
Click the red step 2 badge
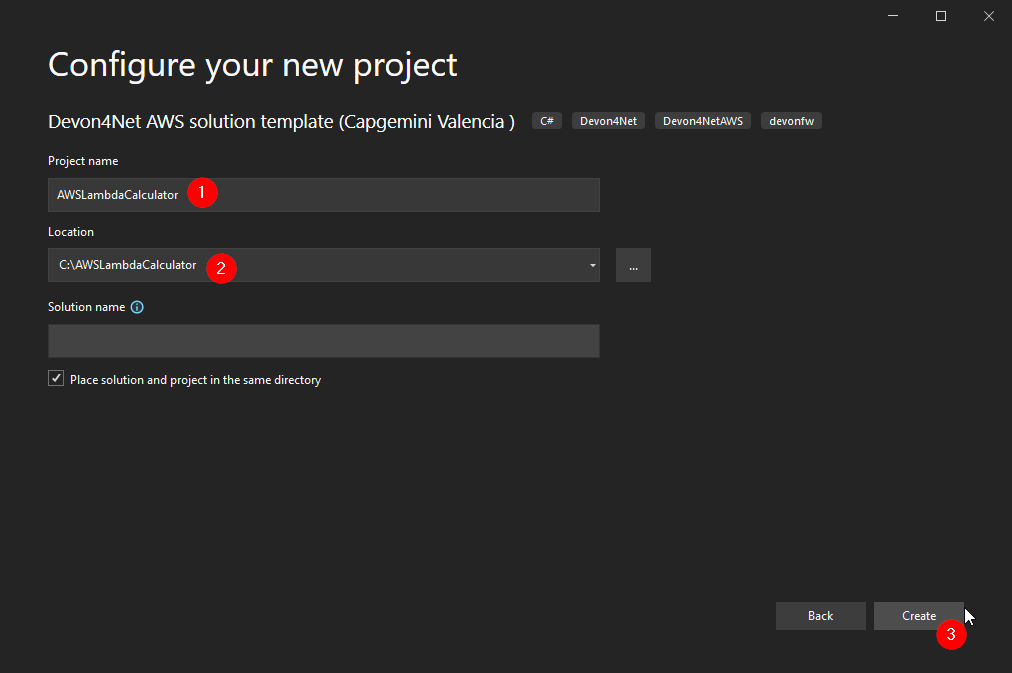click(x=221, y=268)
